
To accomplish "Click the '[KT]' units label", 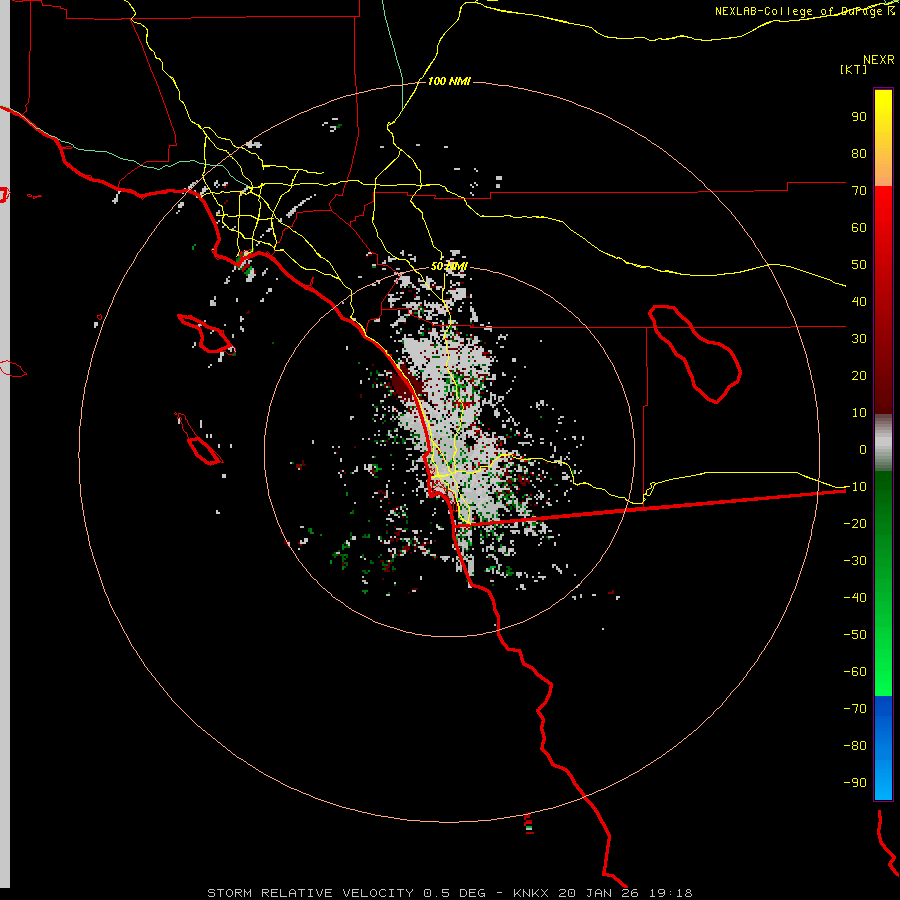I will (853, 69).
